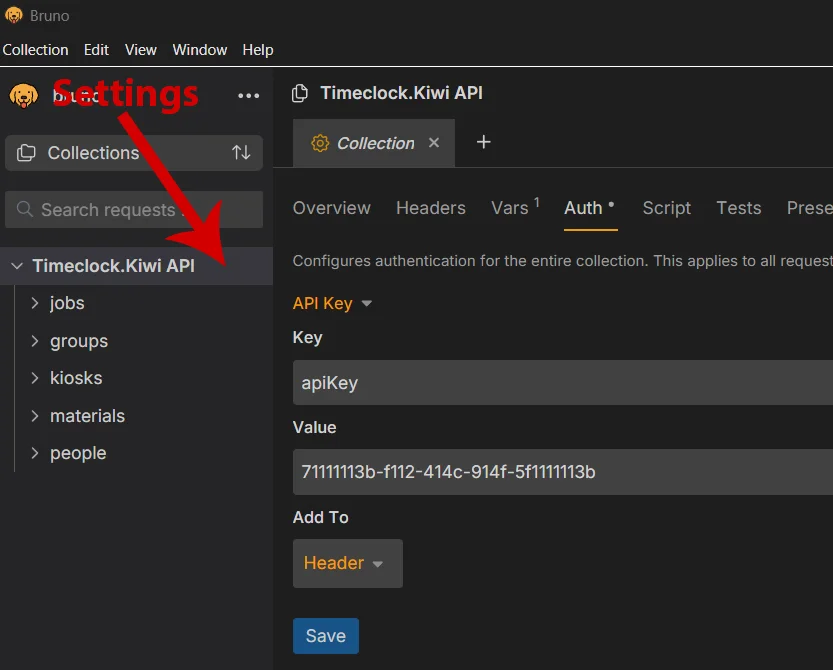Image resolution: width=833 pixels, height=670 pixels.
Task: Switch to the Script tab
Action: point(667,208)
